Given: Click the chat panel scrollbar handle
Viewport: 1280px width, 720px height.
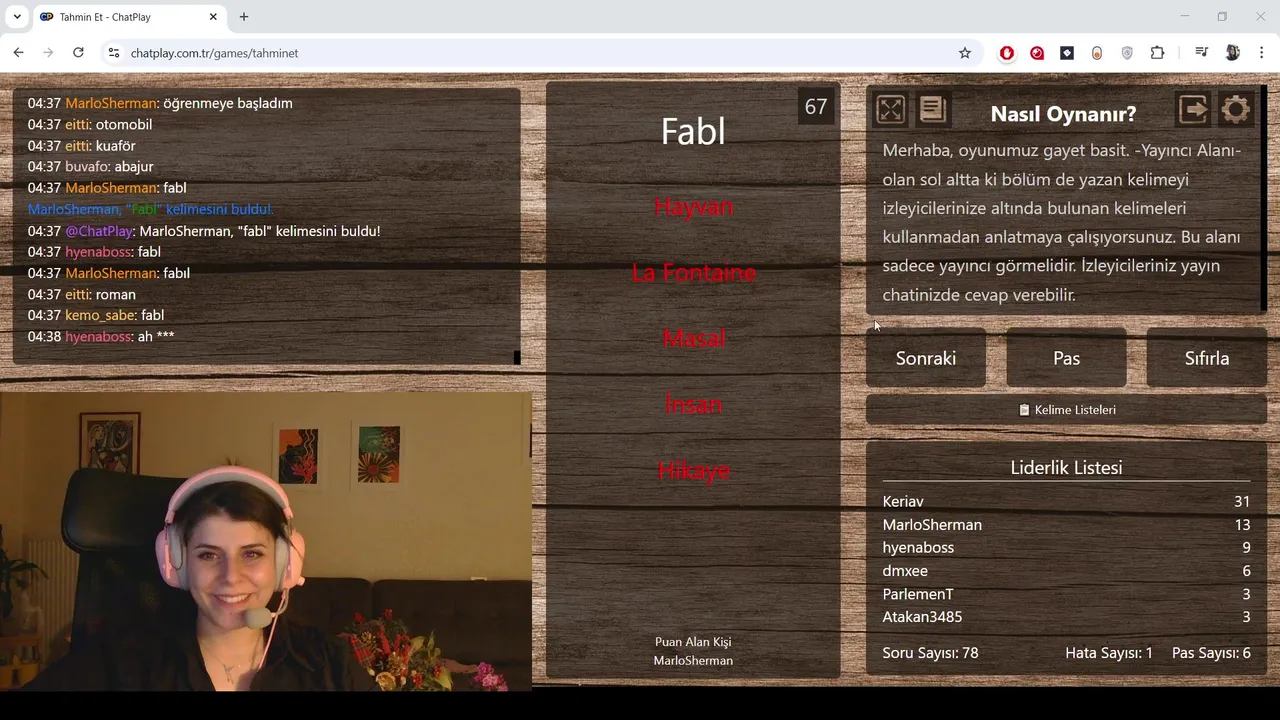Looking at the screenshot, I should pos(517,357).
